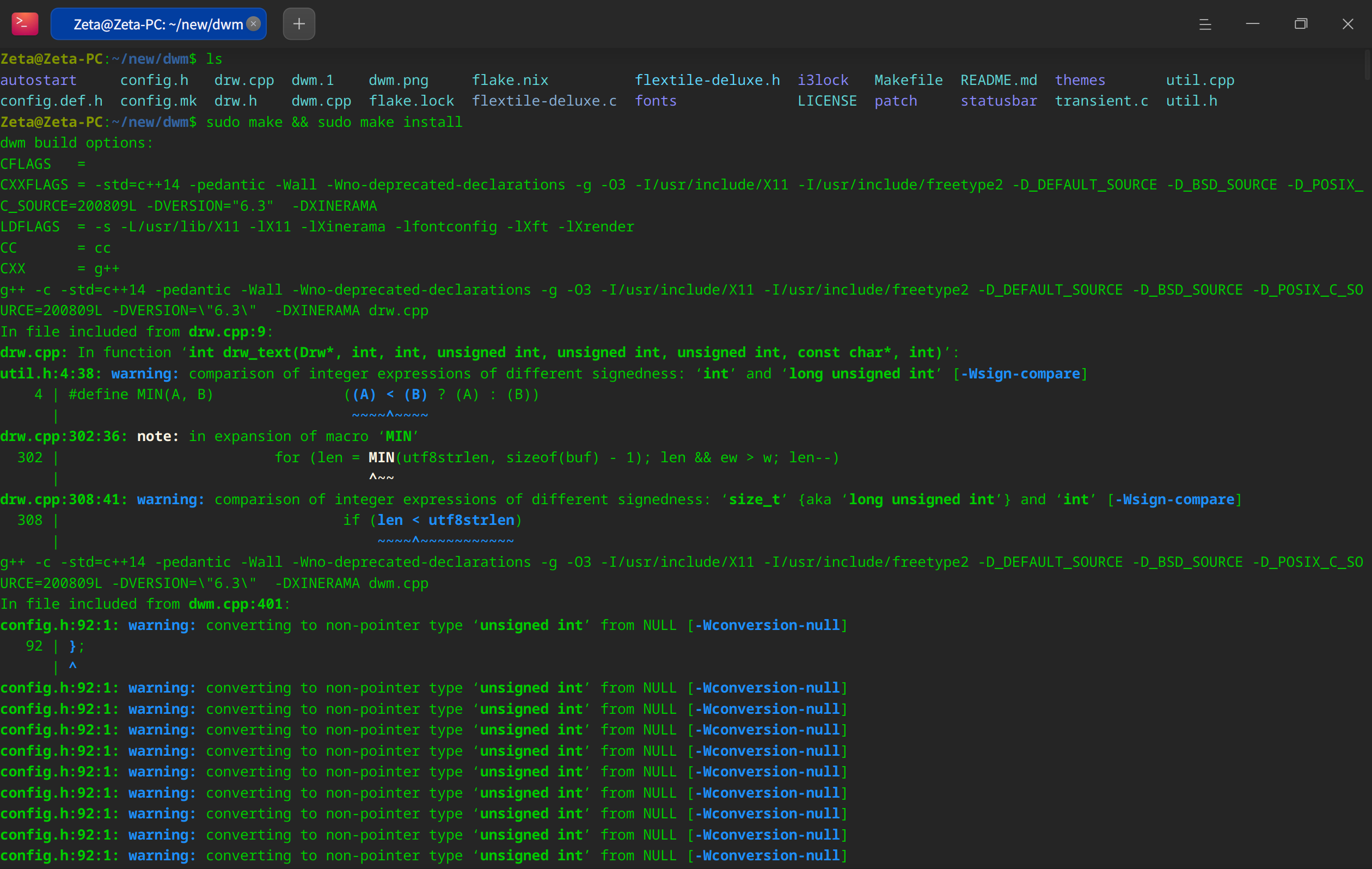Image resolution: width=1372 pixels, height=869 pixels.
Task: Click the 'CXX = g++' line
Action: click(x=60, y=268)
